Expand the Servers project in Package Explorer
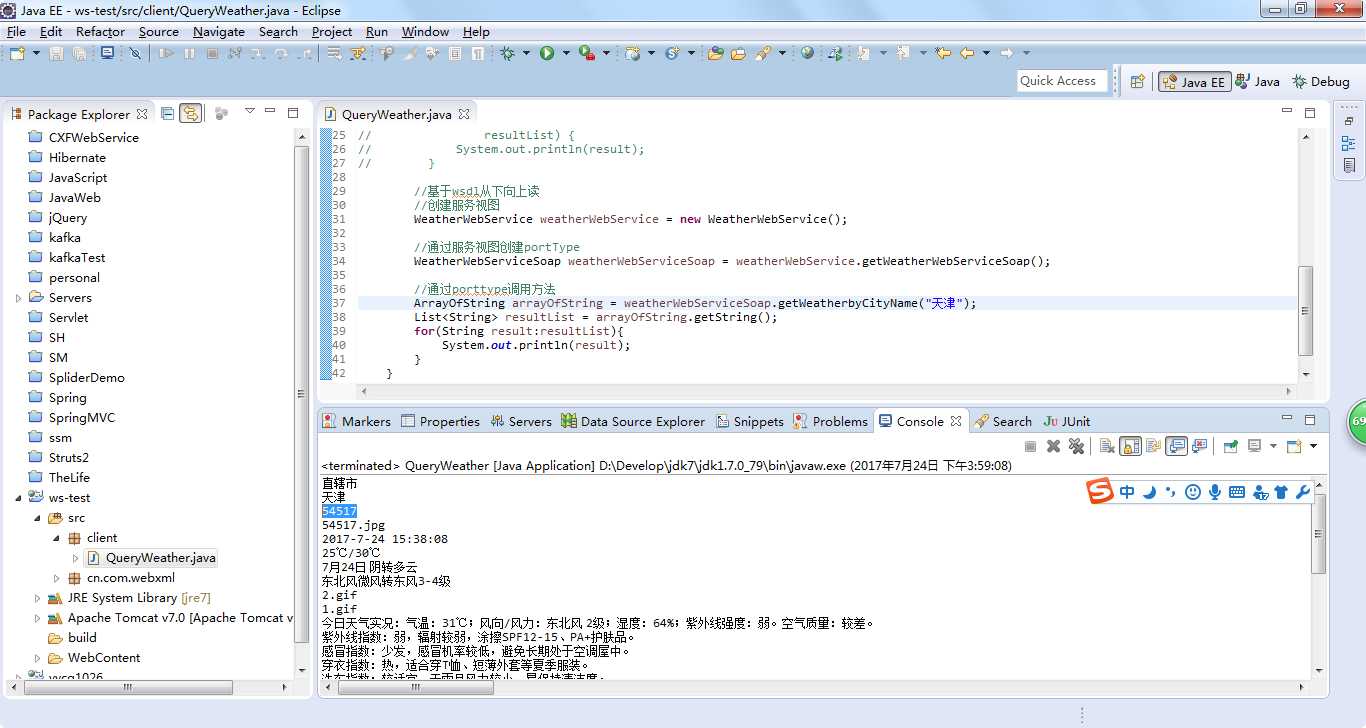 pos(18,298)
